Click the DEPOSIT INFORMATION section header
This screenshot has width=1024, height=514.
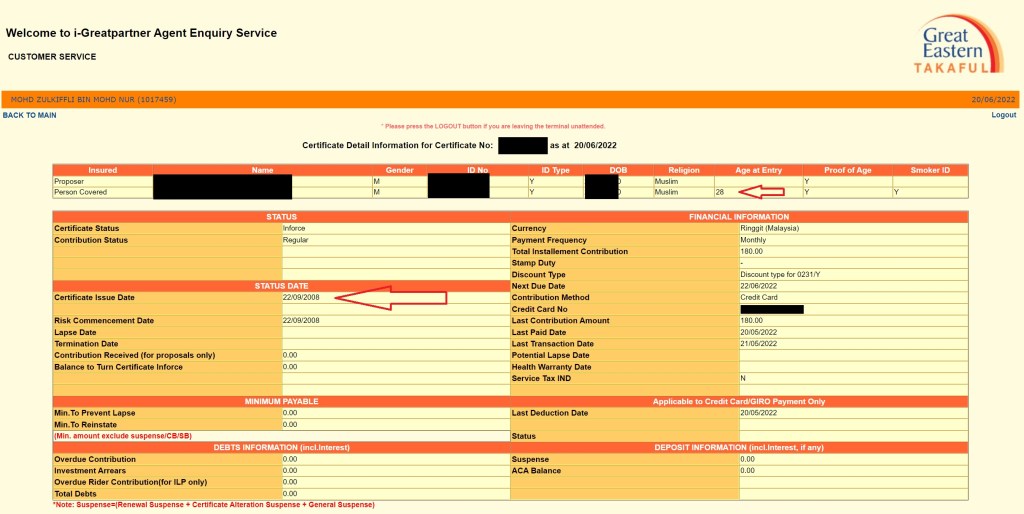point(739,447)
